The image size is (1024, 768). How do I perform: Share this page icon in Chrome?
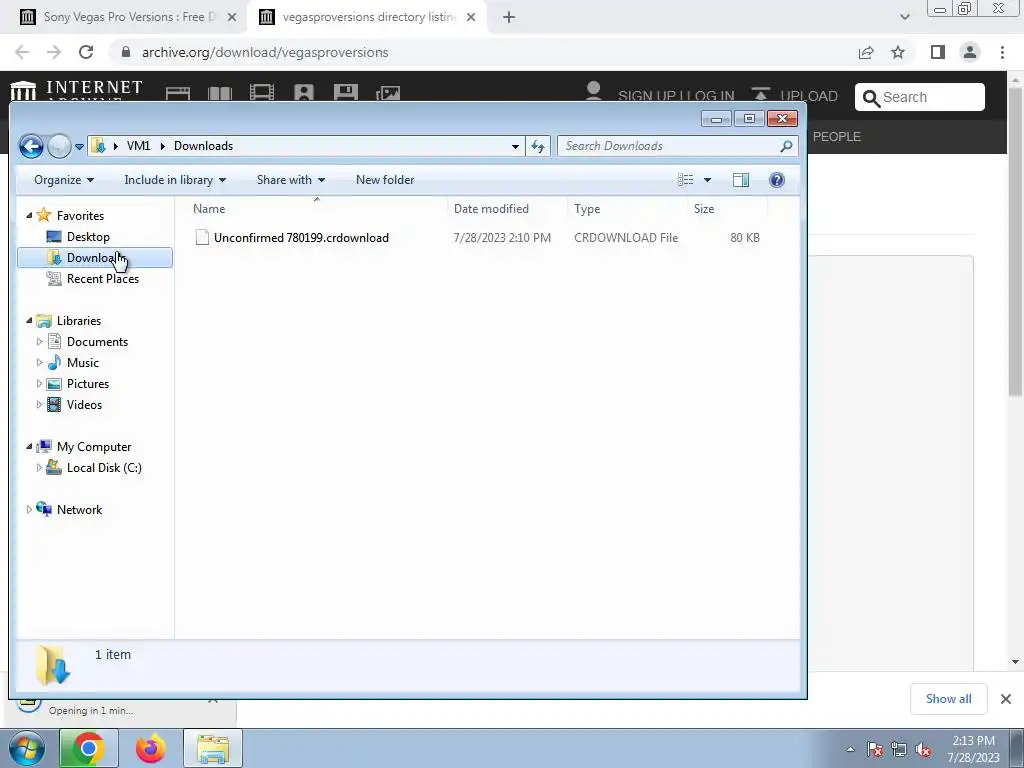(866, 52)
